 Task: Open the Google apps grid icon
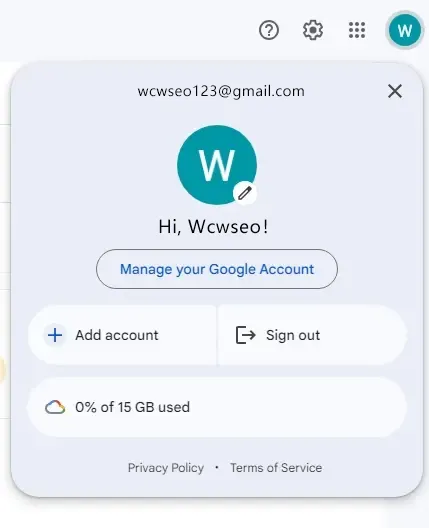coord(357,30)
